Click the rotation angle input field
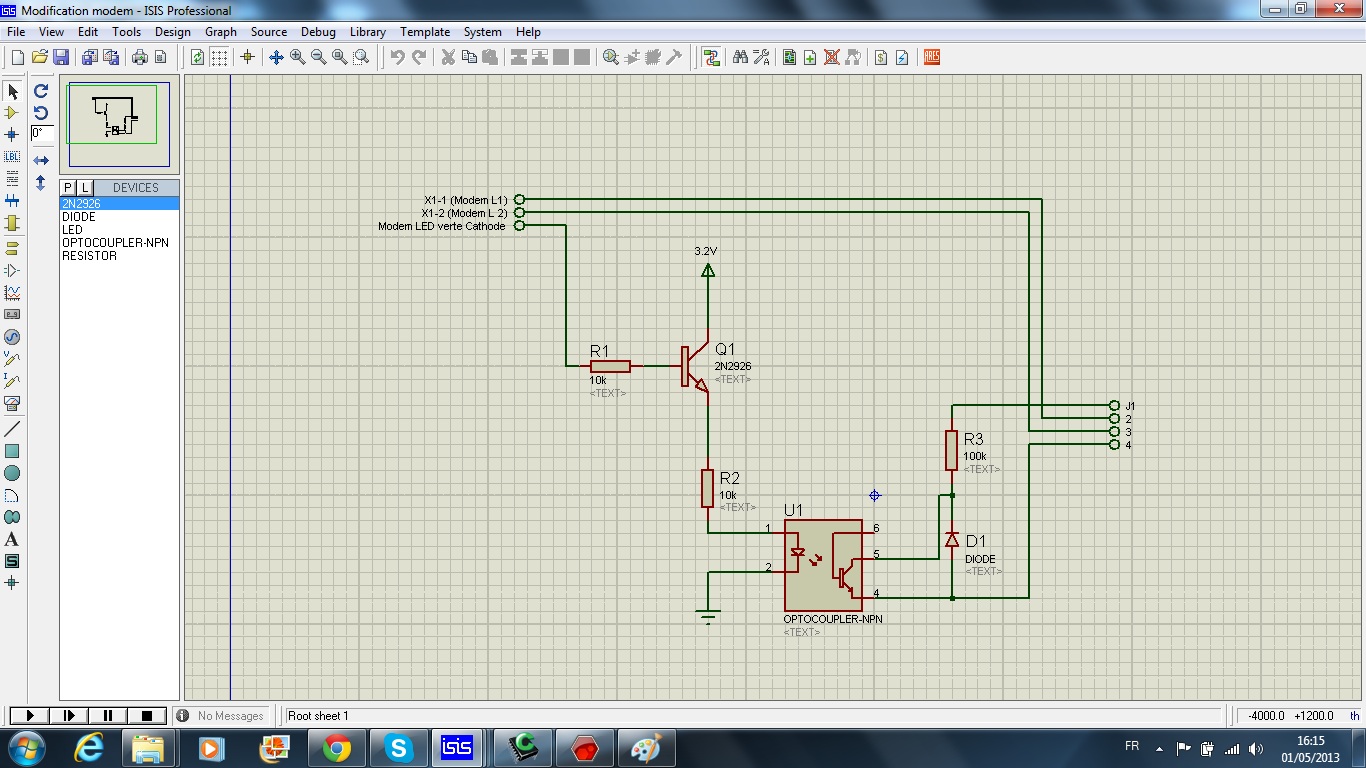This screenshot has width=1366, height=768. coord(42,133)
